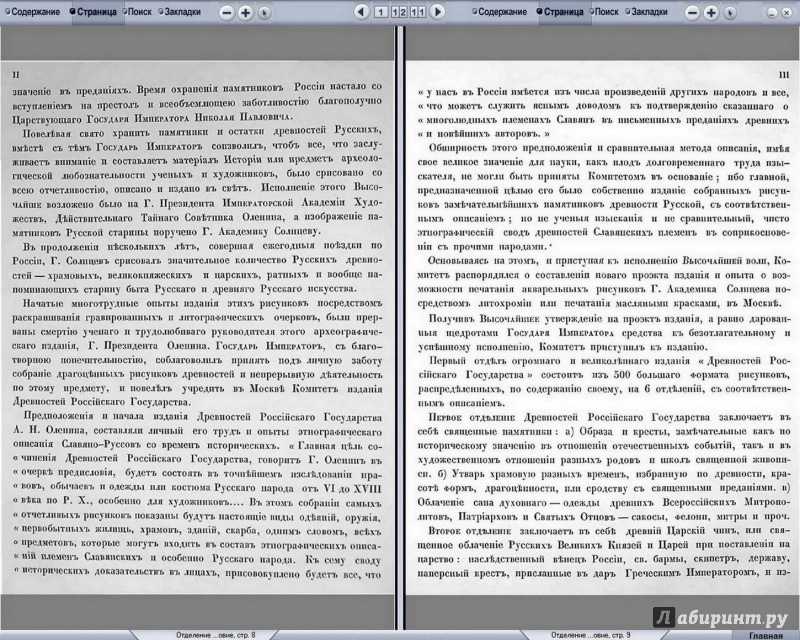Image resolution: width=800 pixels, height=640 pixels.
Task: Zoom in the right page
Action: pyautogui.click(x=711, y=13)
